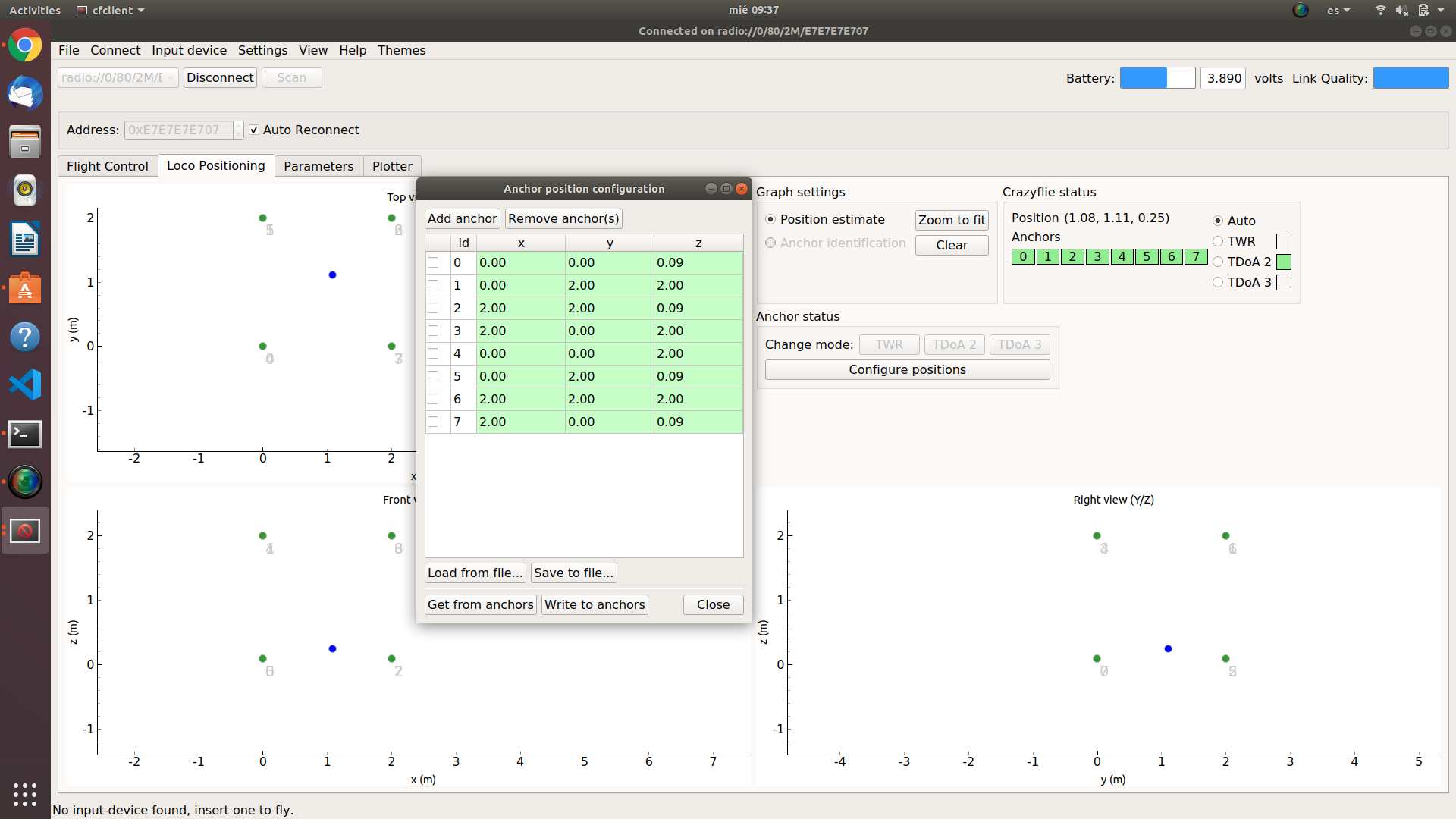
Task: Select the TDoA 2 radio button
Action: [1218, 262]
